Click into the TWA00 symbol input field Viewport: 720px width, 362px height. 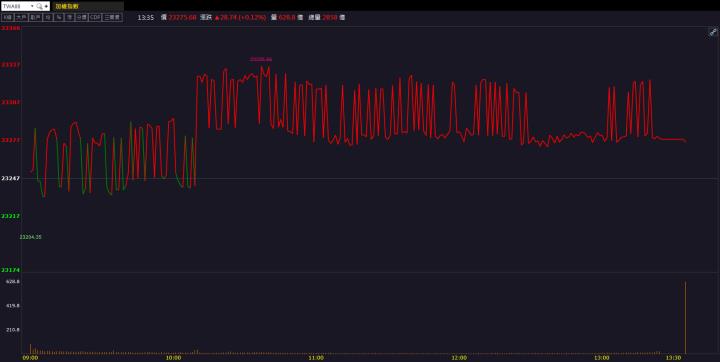[16, 6]
